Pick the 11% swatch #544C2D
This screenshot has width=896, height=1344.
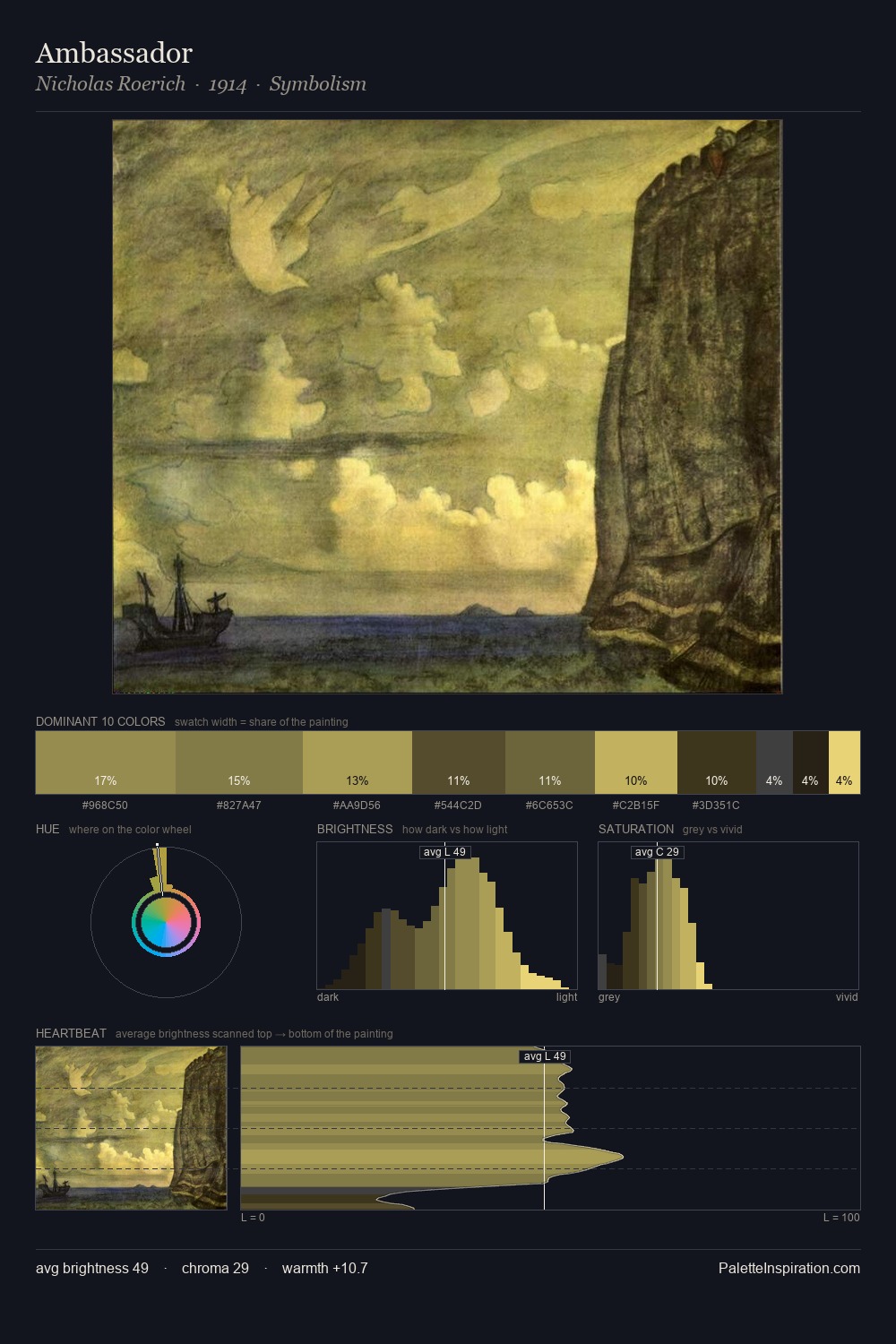pos(459,762)
